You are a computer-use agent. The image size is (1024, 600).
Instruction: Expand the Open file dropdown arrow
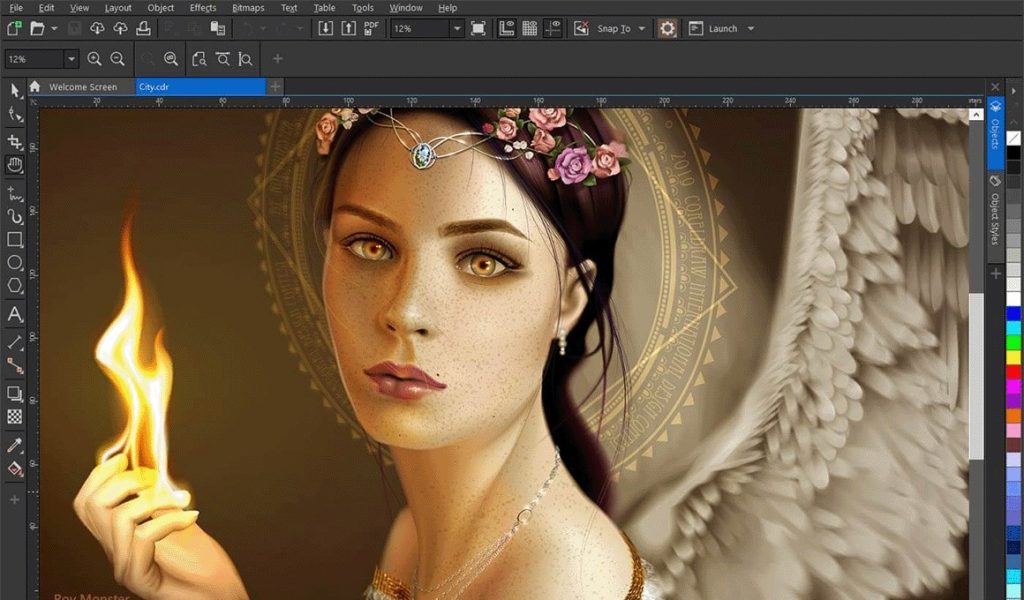(54, 29)
